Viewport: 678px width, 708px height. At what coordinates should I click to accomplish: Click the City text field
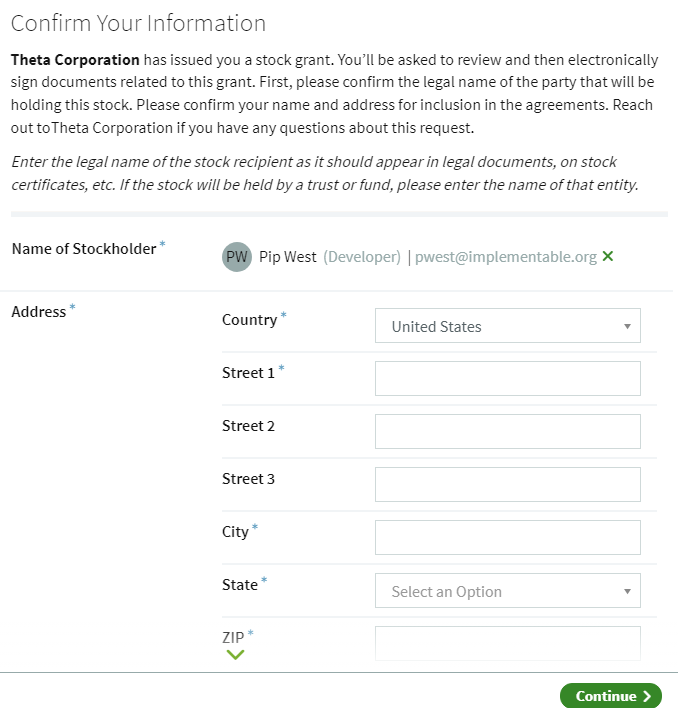(x=507, y=537)
